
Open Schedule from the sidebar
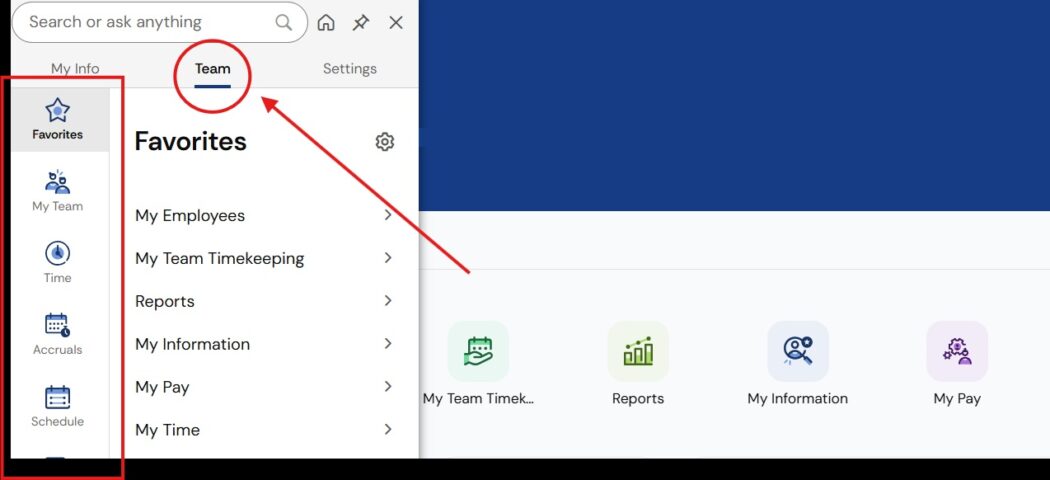tap(57, 406)
